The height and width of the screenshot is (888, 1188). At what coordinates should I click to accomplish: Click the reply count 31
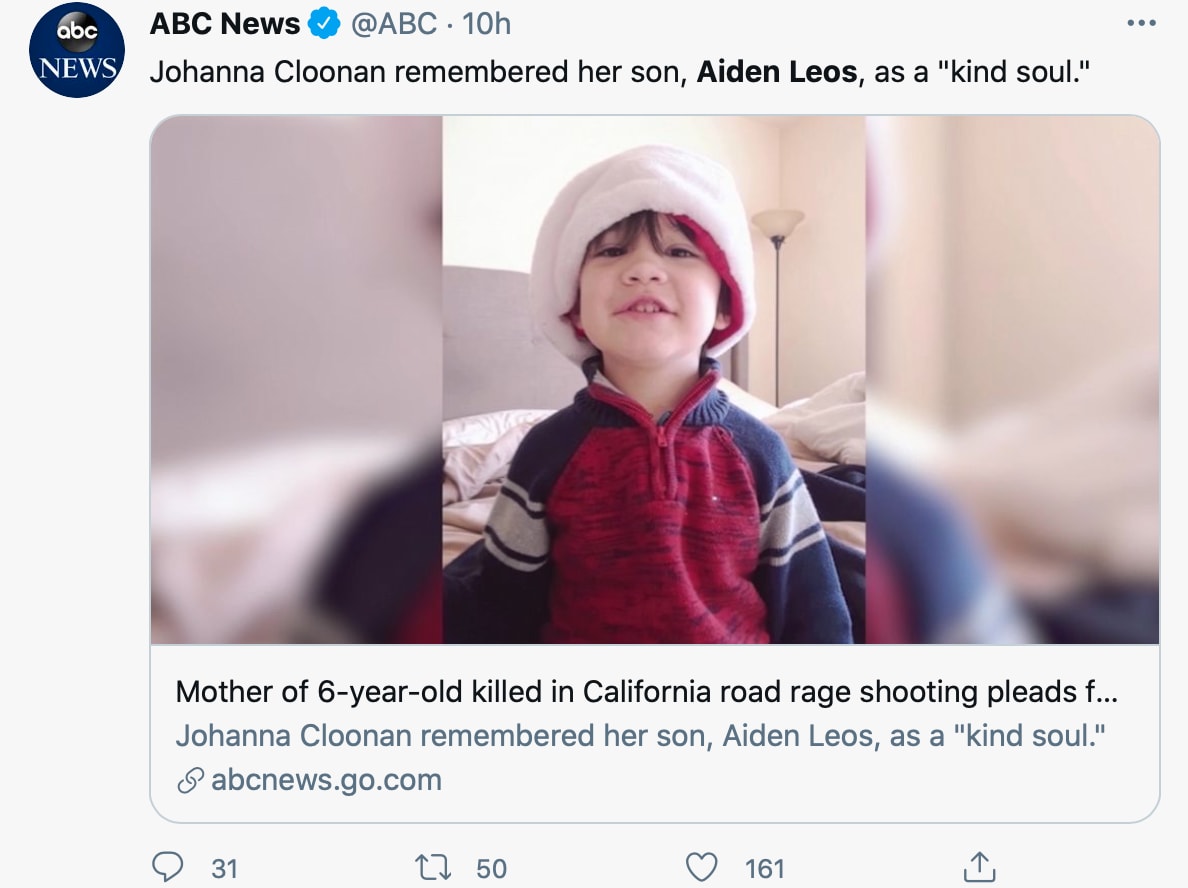pyautogui.click(x=225, y=868)
